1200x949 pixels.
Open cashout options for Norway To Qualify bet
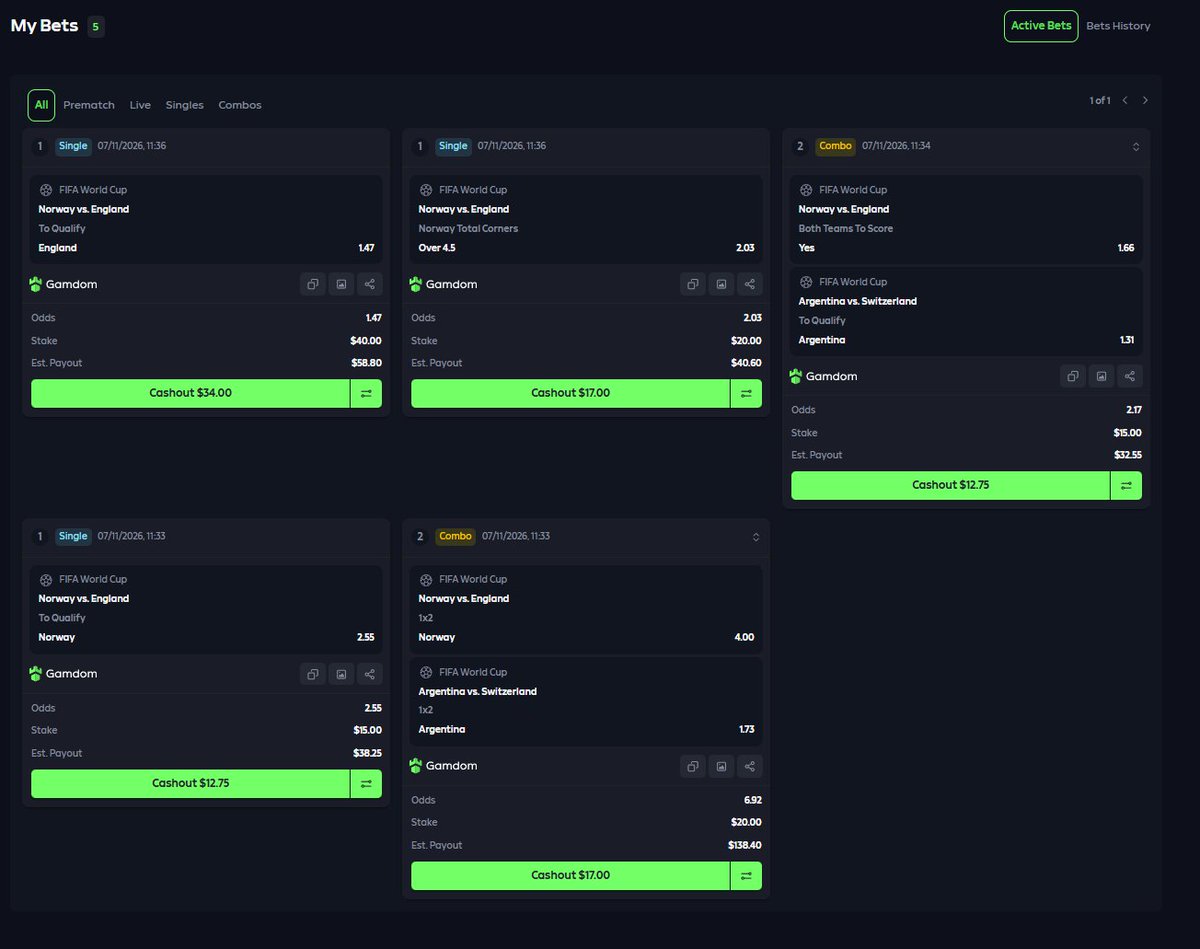pos(366,783)
